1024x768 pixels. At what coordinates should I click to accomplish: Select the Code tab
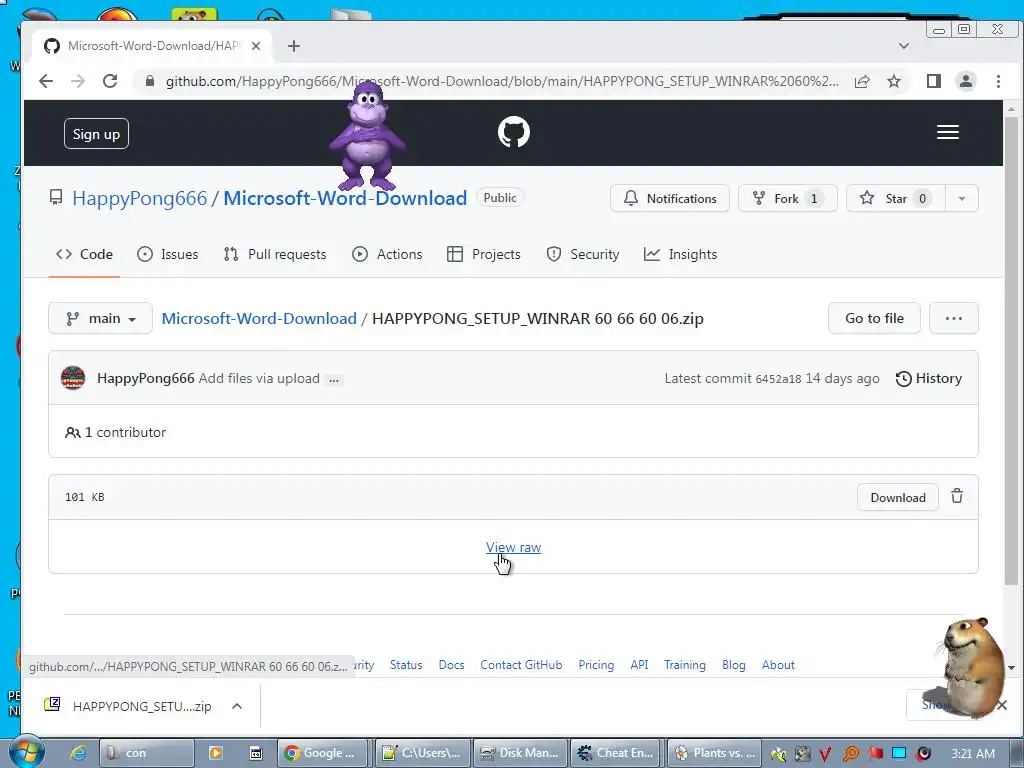pyautogui.click(x=84, y=254)
